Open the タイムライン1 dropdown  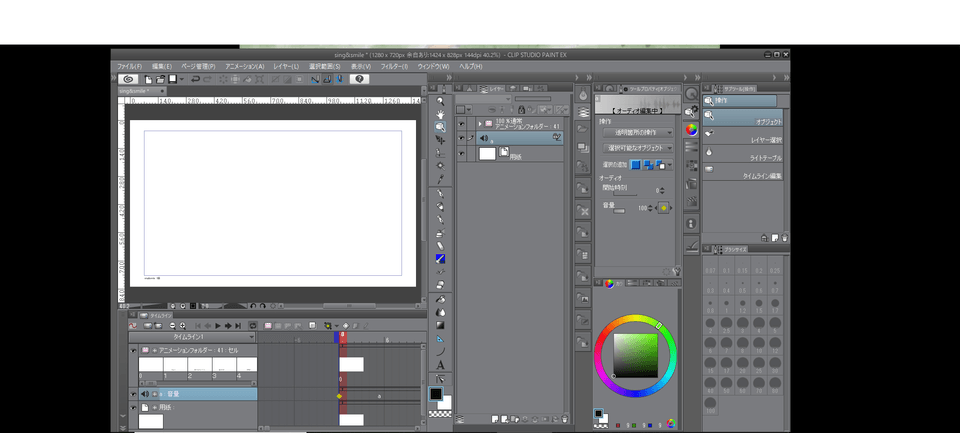pyautogui.click(x=250, y=338)
